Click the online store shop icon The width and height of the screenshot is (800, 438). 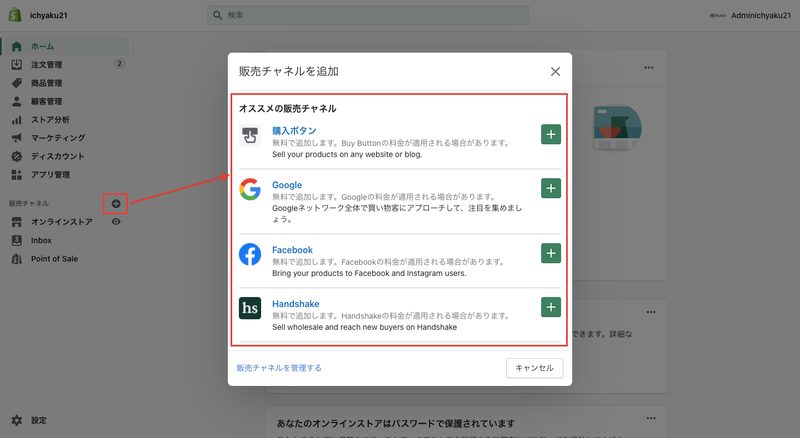point(16,222)
